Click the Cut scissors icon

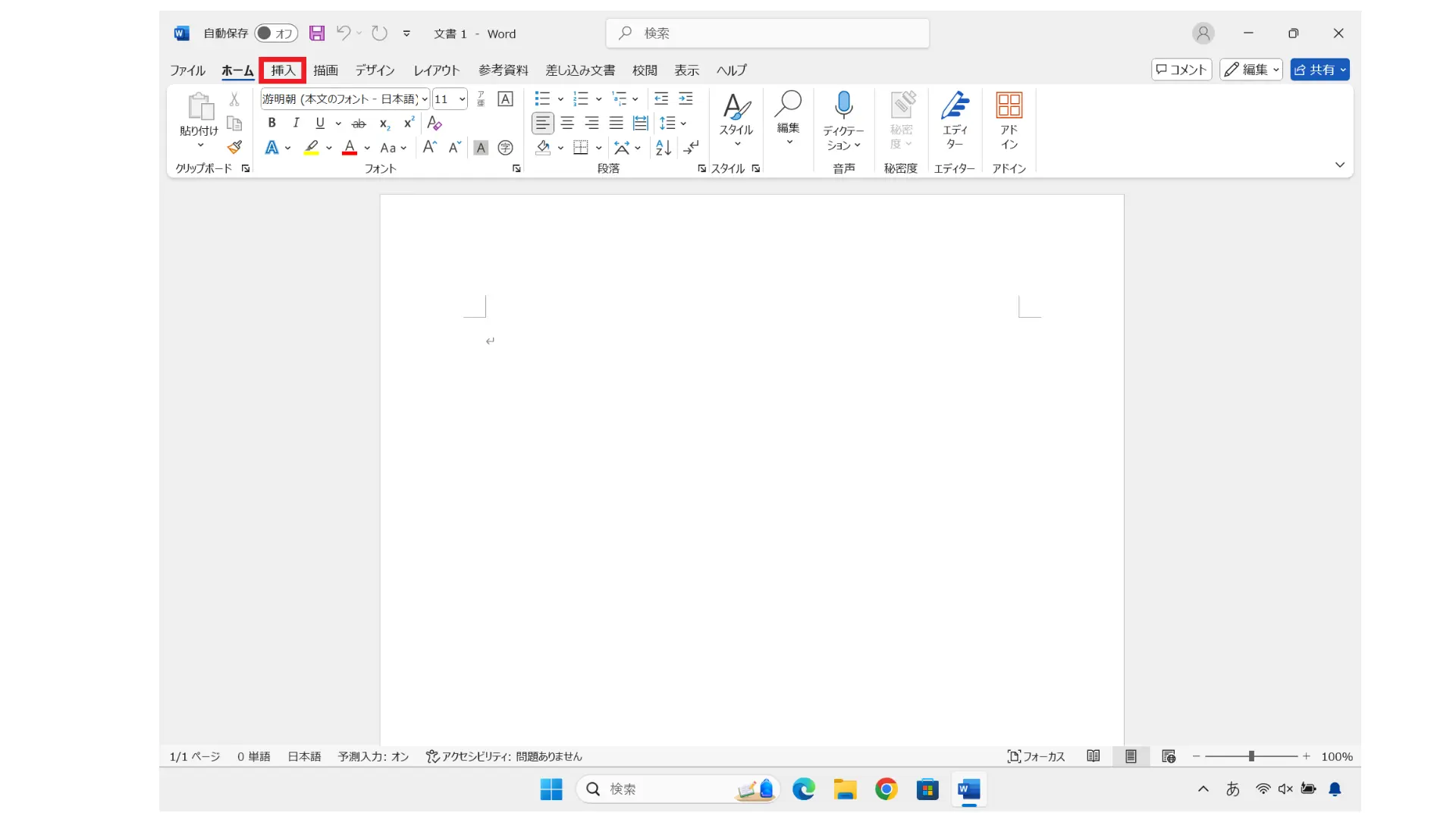[x=234, y=99]
